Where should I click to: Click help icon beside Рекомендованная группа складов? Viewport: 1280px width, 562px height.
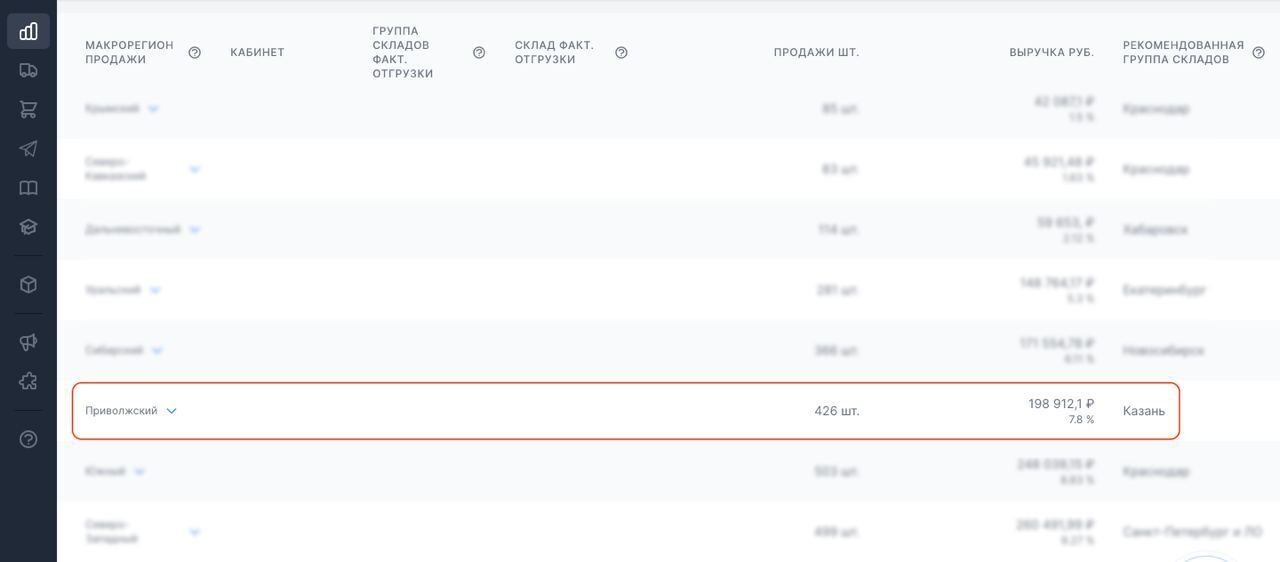pos(1259,52)
